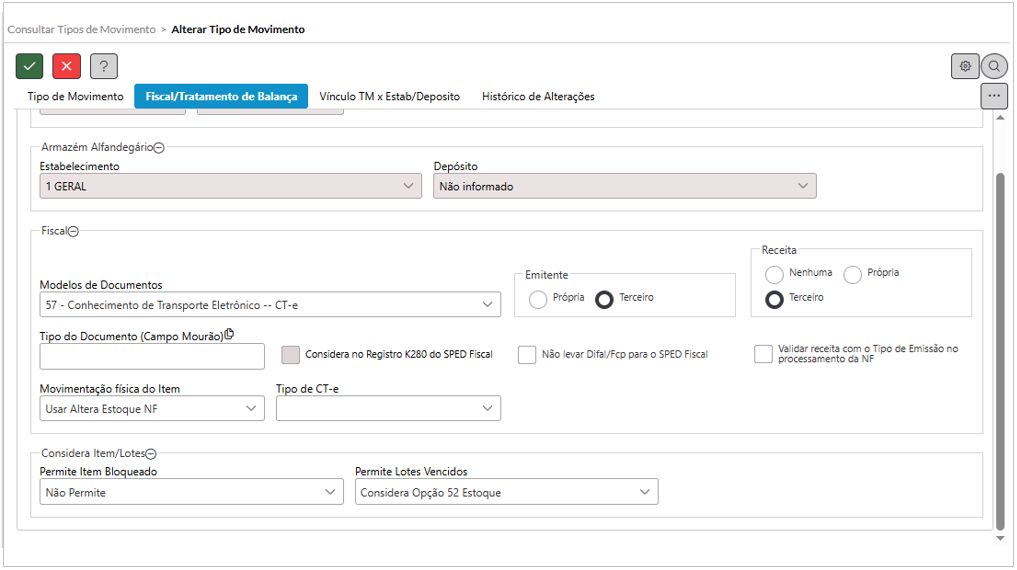Expand the Tipo de CT-e dropdown
This screenshot has width=1017, height=570.
point(388,408)
